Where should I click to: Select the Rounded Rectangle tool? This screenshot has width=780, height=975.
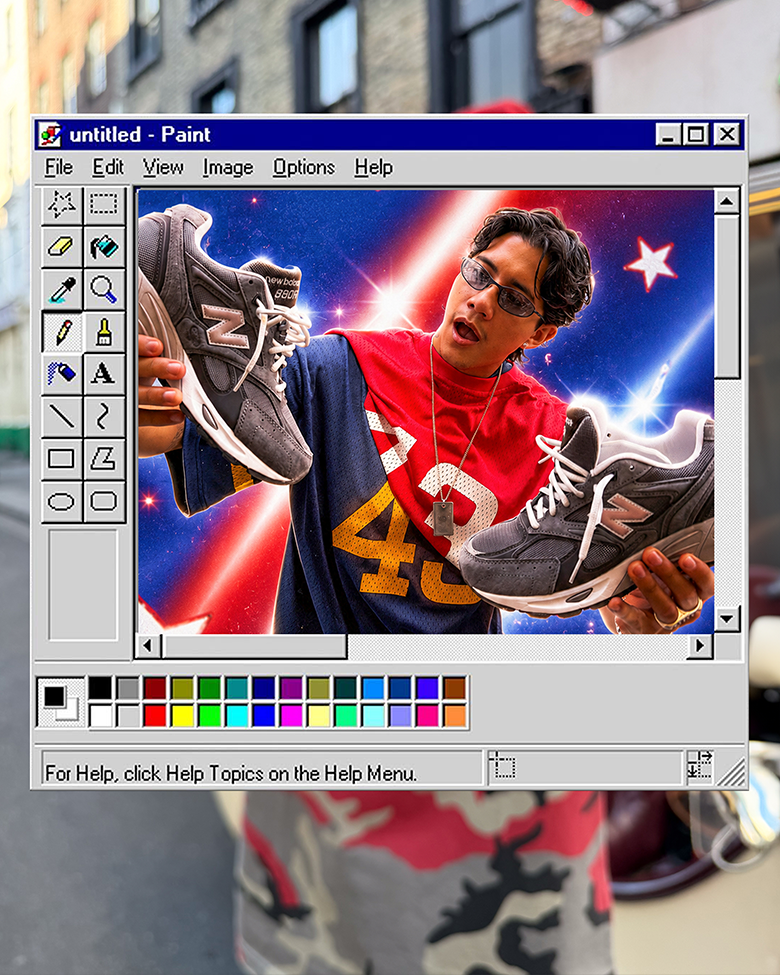click(x=104, y=501)
